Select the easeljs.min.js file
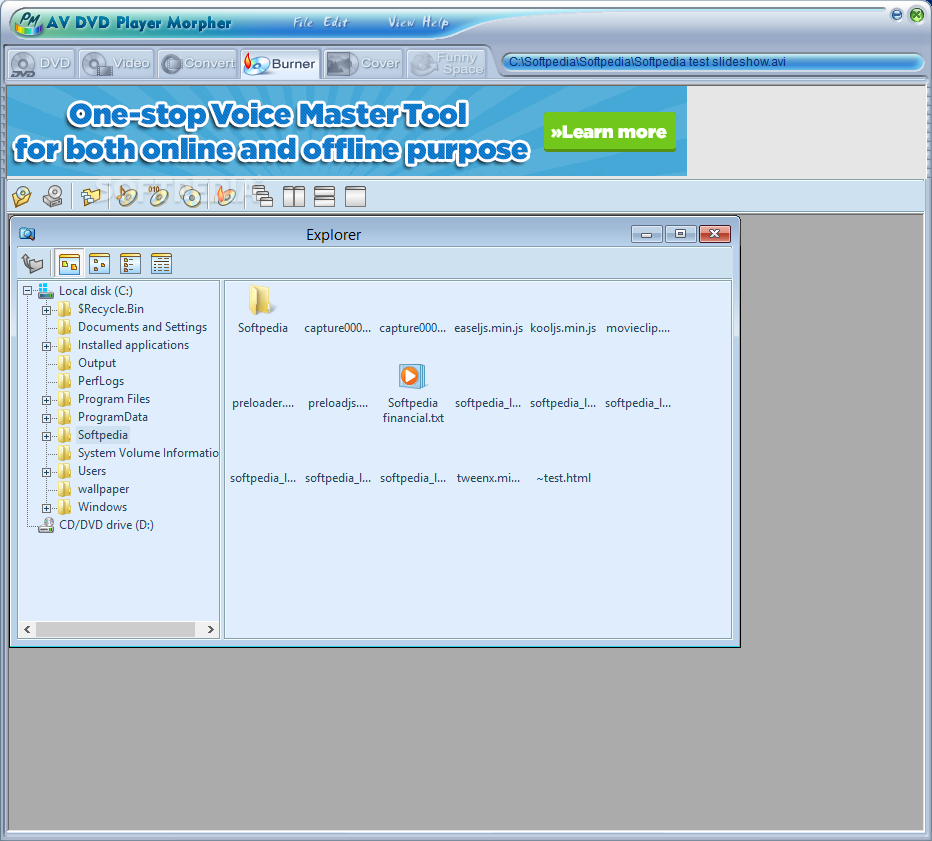This screenshot has height=841, width=932. [x=489, y=328]
